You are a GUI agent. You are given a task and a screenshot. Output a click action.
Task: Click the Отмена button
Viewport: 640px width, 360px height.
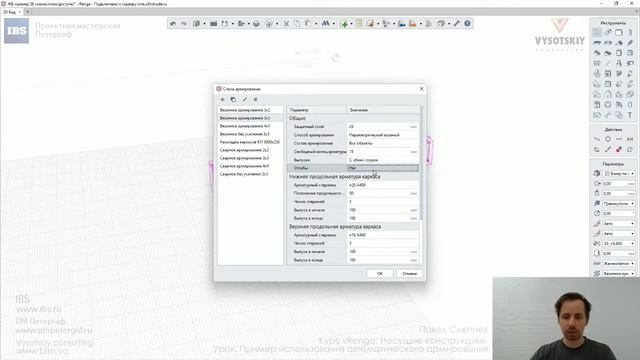409,273
